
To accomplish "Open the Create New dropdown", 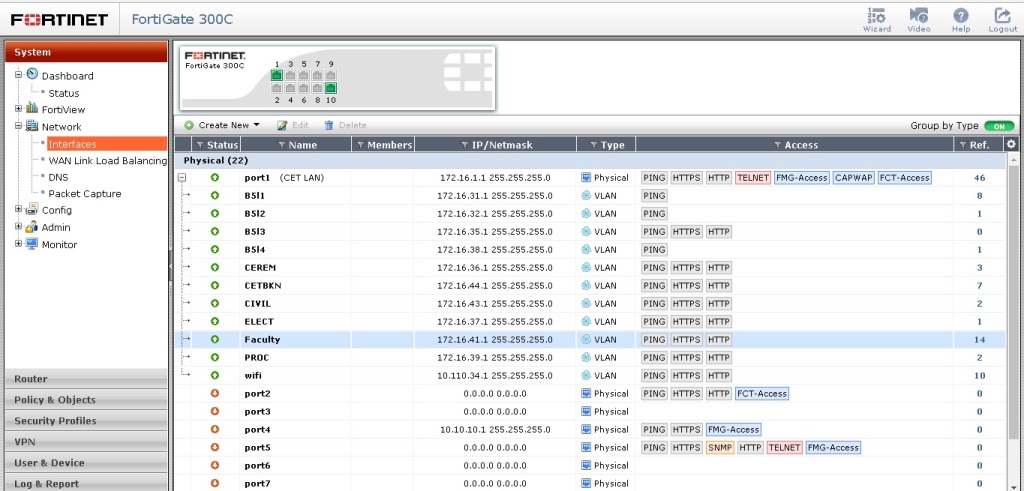I will pos(222,125).
